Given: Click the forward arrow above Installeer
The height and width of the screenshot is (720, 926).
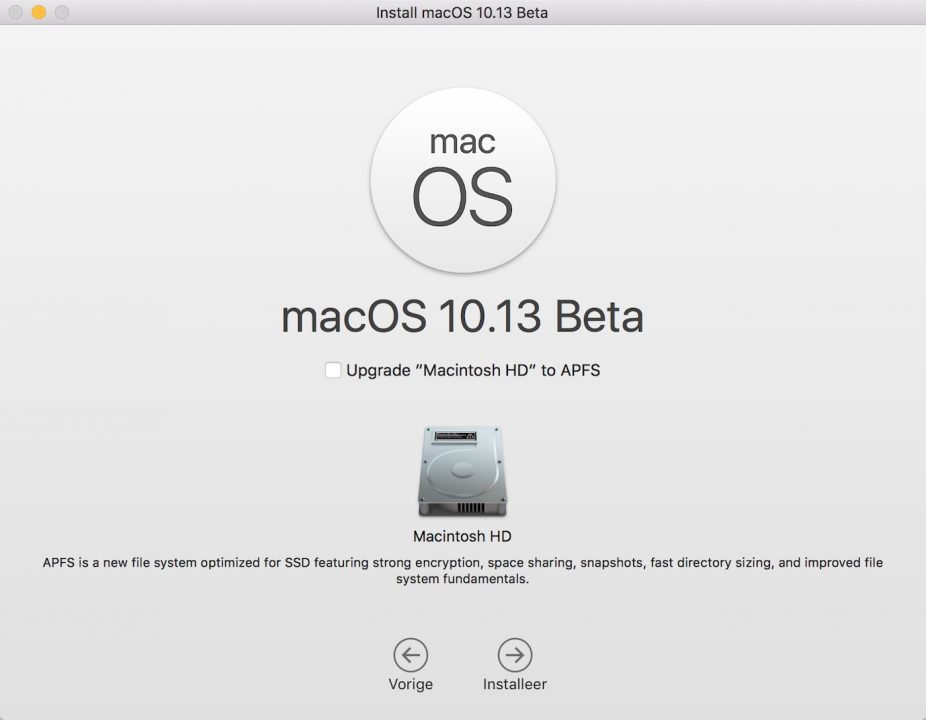Looking at the screenshot, I should tap(515, 654).
